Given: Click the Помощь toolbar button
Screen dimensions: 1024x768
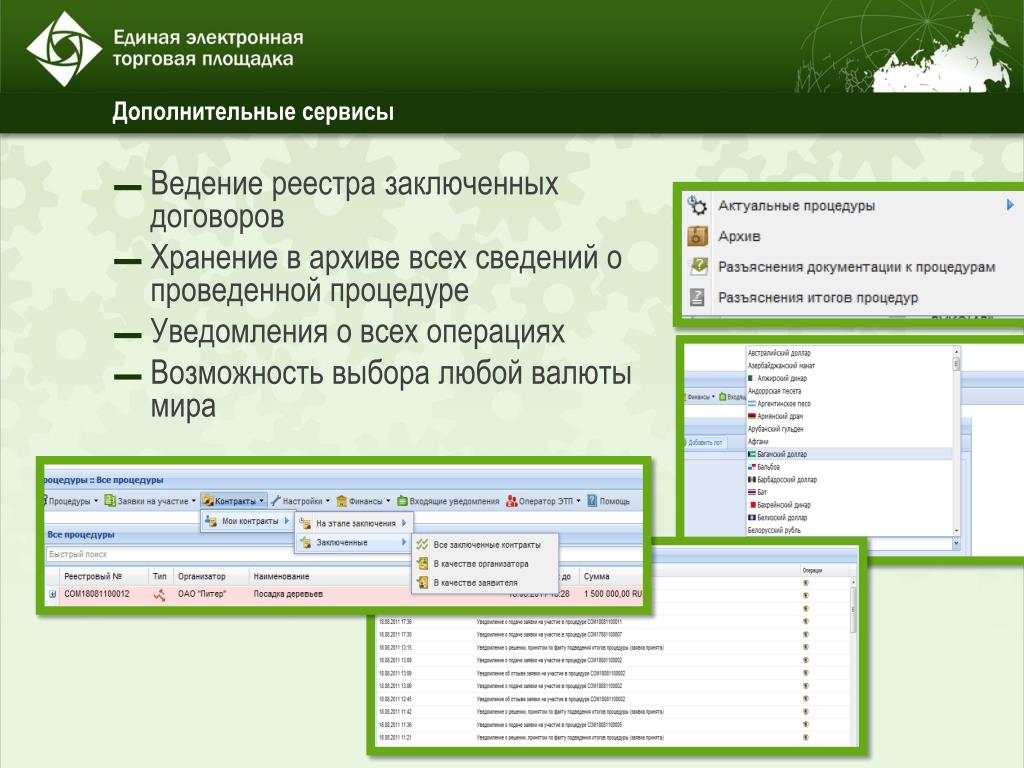Looking at the screenshot, I should (608, 501).
